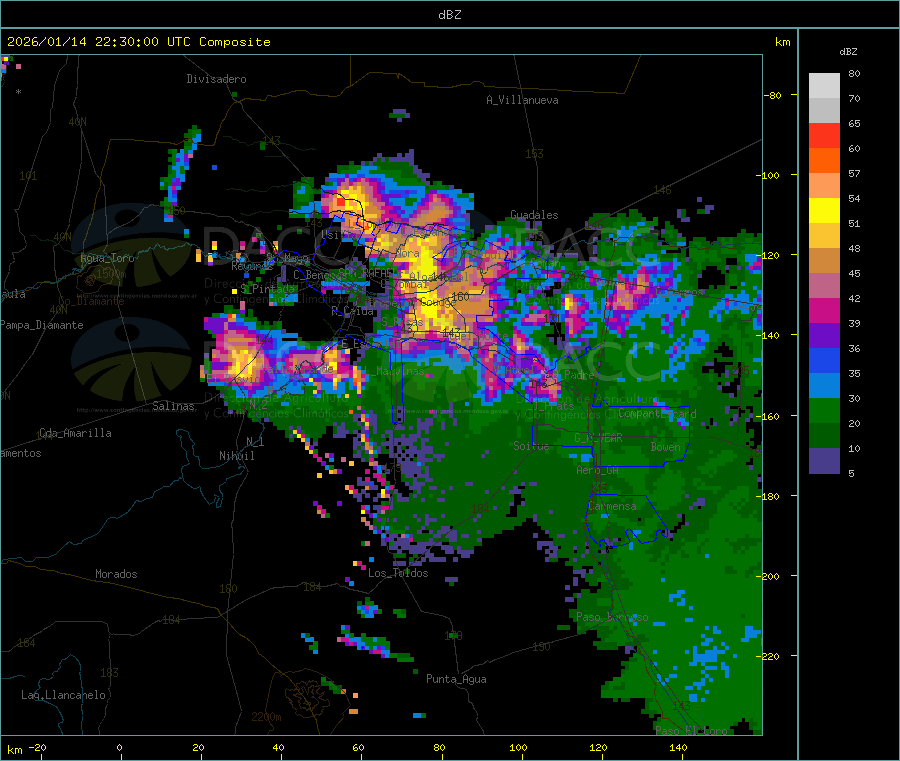Click the white 80 dBZ color swatch

click(824, 86)
